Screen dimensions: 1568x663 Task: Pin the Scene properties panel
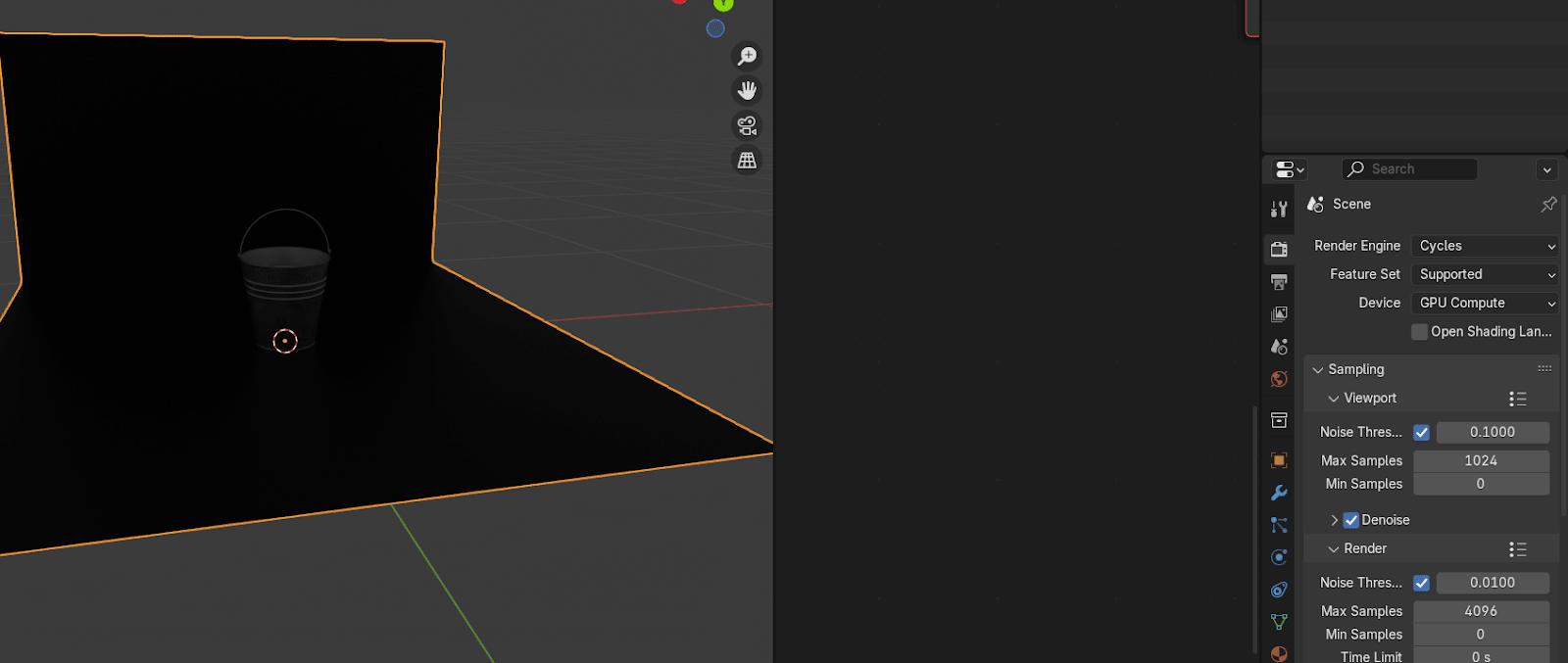1548,204
